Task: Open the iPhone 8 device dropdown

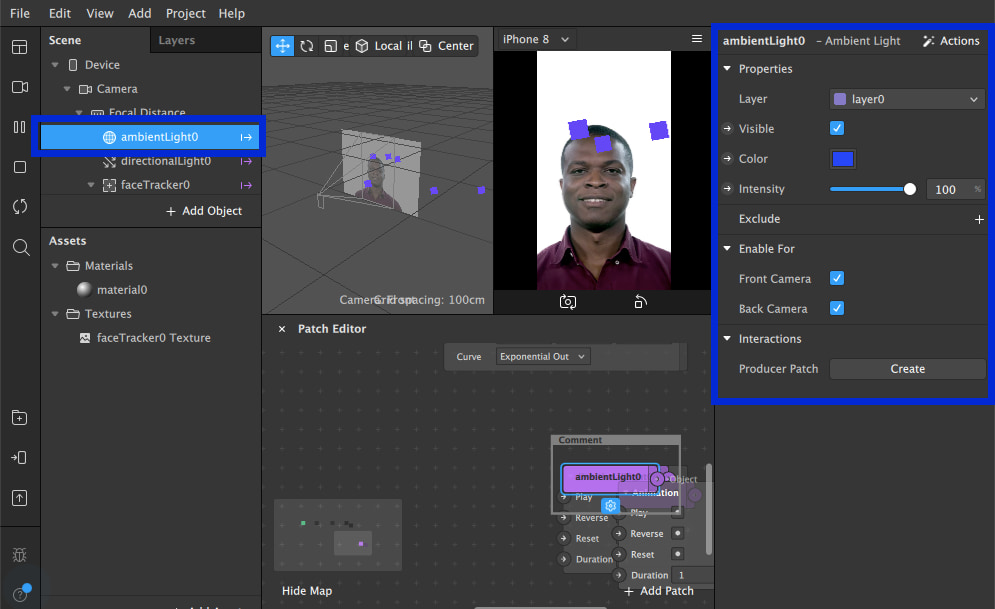Action: tap(536, 39)
